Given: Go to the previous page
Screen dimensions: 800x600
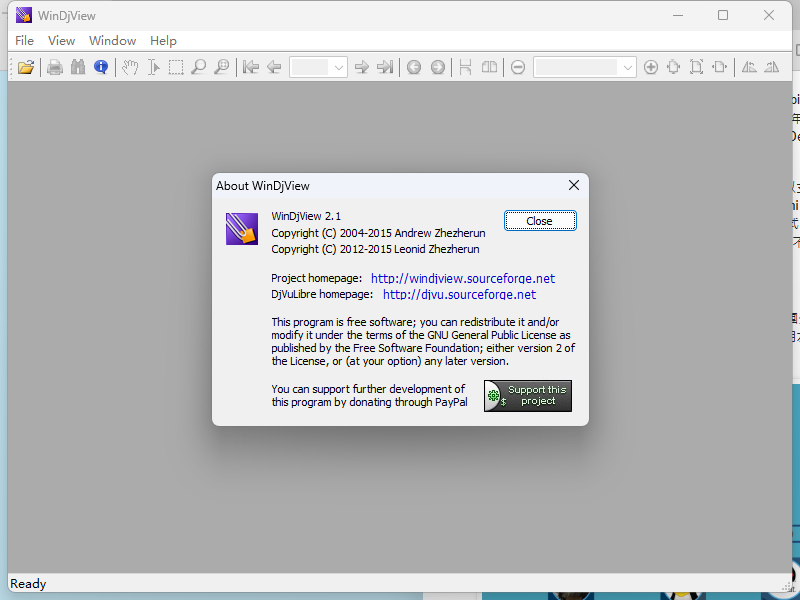Looking at the screenshot, I should 274,67.
